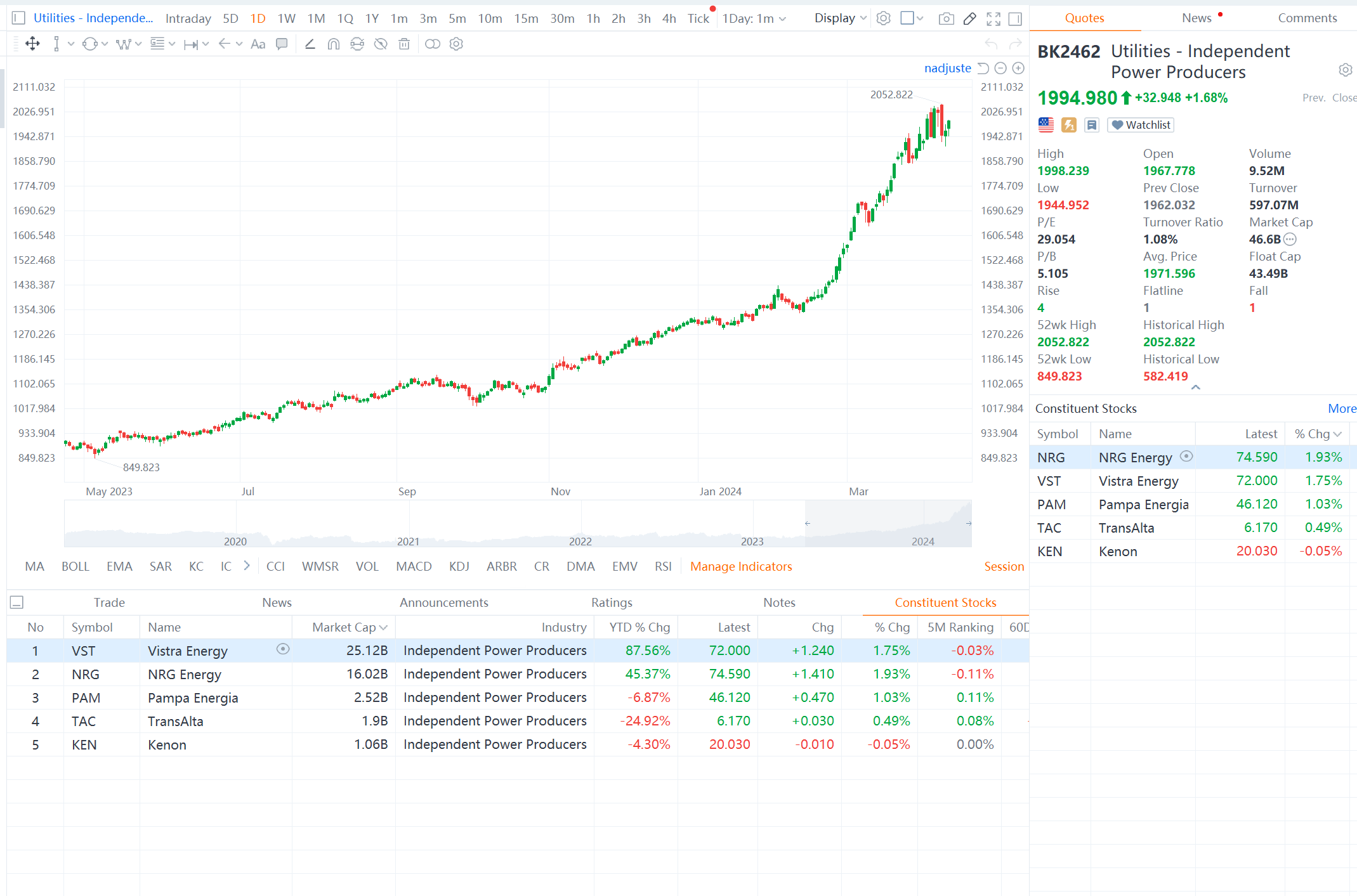Screen dimensions: 1357x896
Task: Open the 1Day: 1m interval dropdown
Action: click(754, 18)
